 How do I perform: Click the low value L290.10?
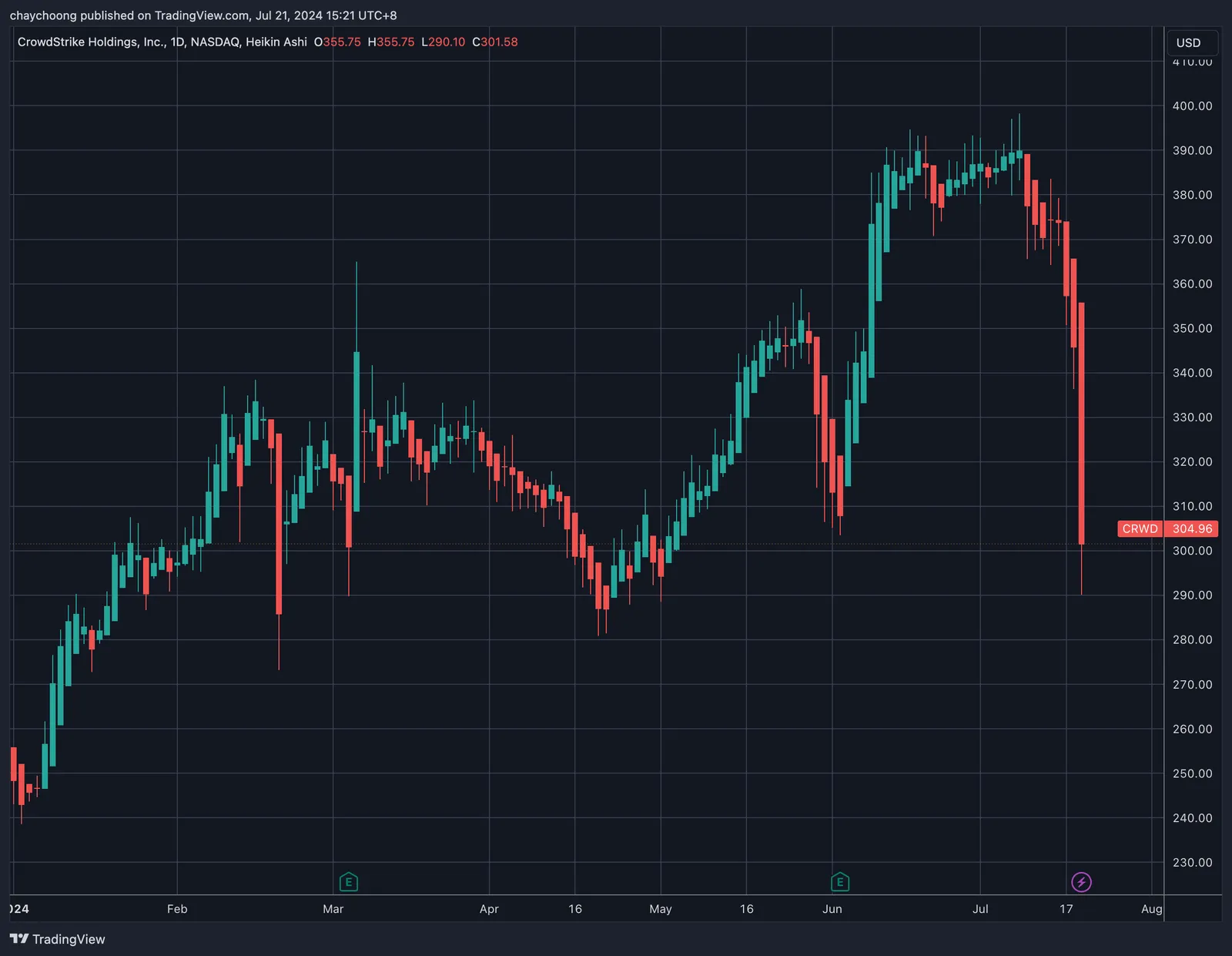tap(444, 42)
